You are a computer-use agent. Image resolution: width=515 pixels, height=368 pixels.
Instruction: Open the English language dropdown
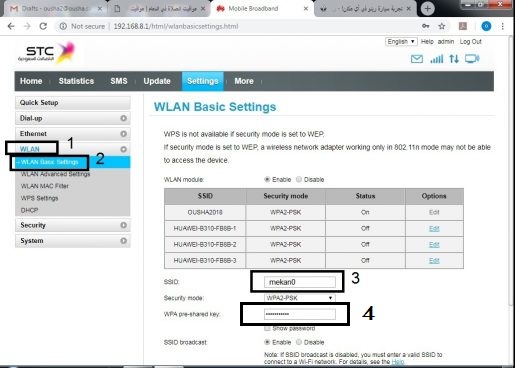(x=401, y=42)
